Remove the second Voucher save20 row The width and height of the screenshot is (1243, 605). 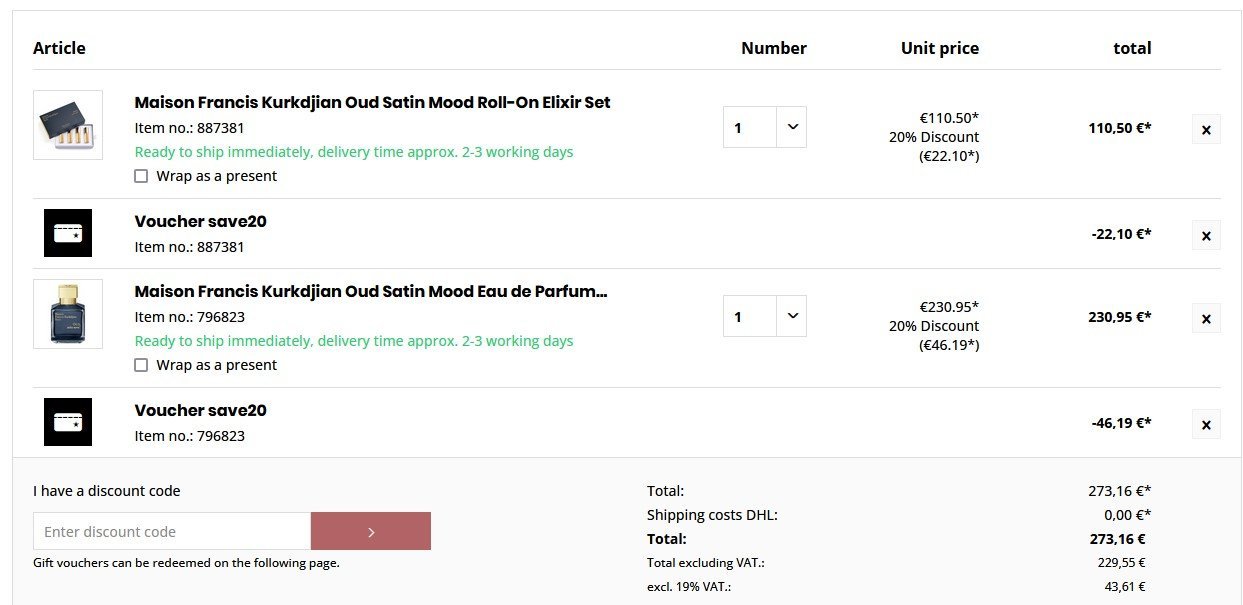(1206, 424)
